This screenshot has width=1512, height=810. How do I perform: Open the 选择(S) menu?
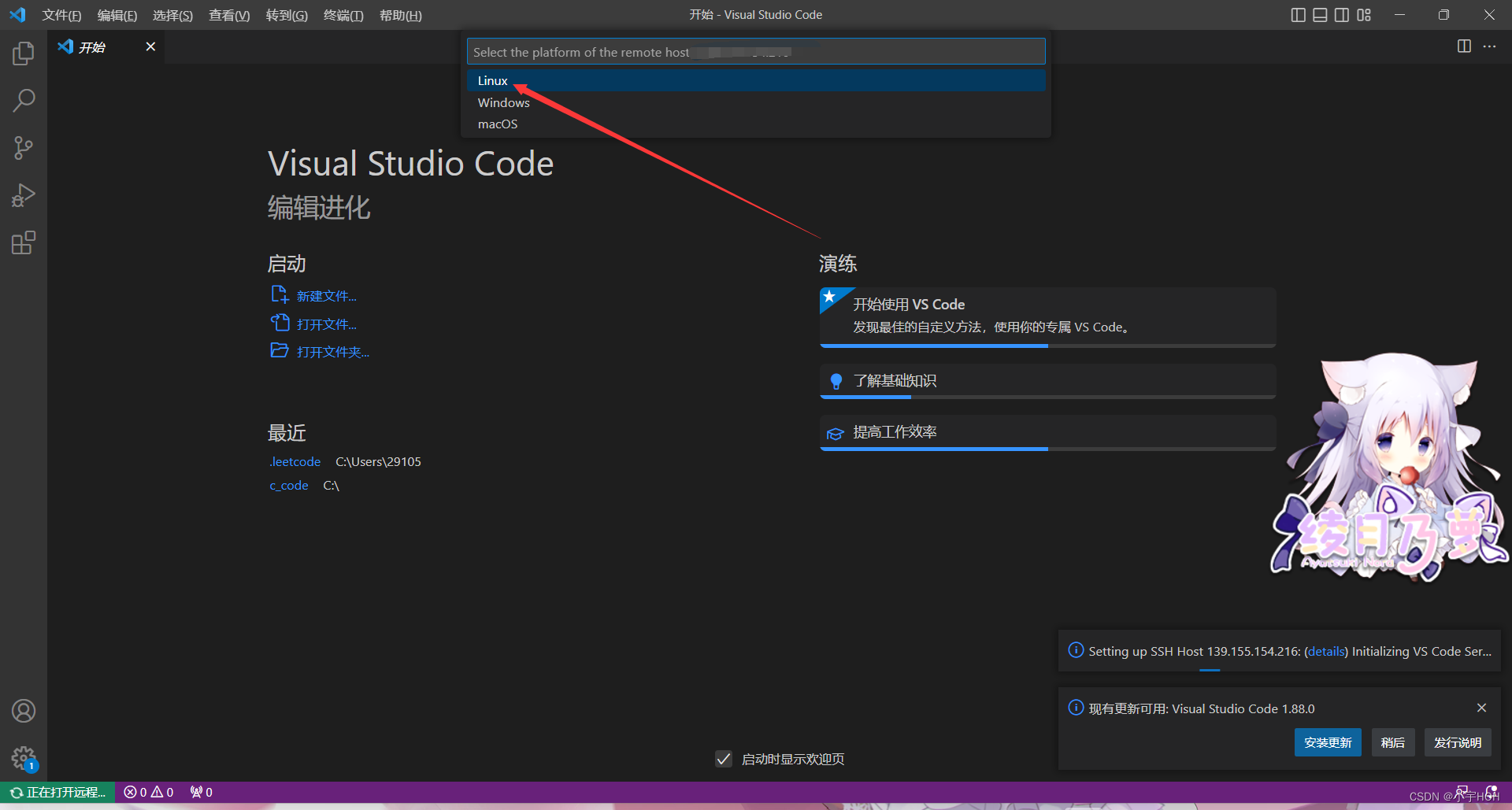[172, 15]
